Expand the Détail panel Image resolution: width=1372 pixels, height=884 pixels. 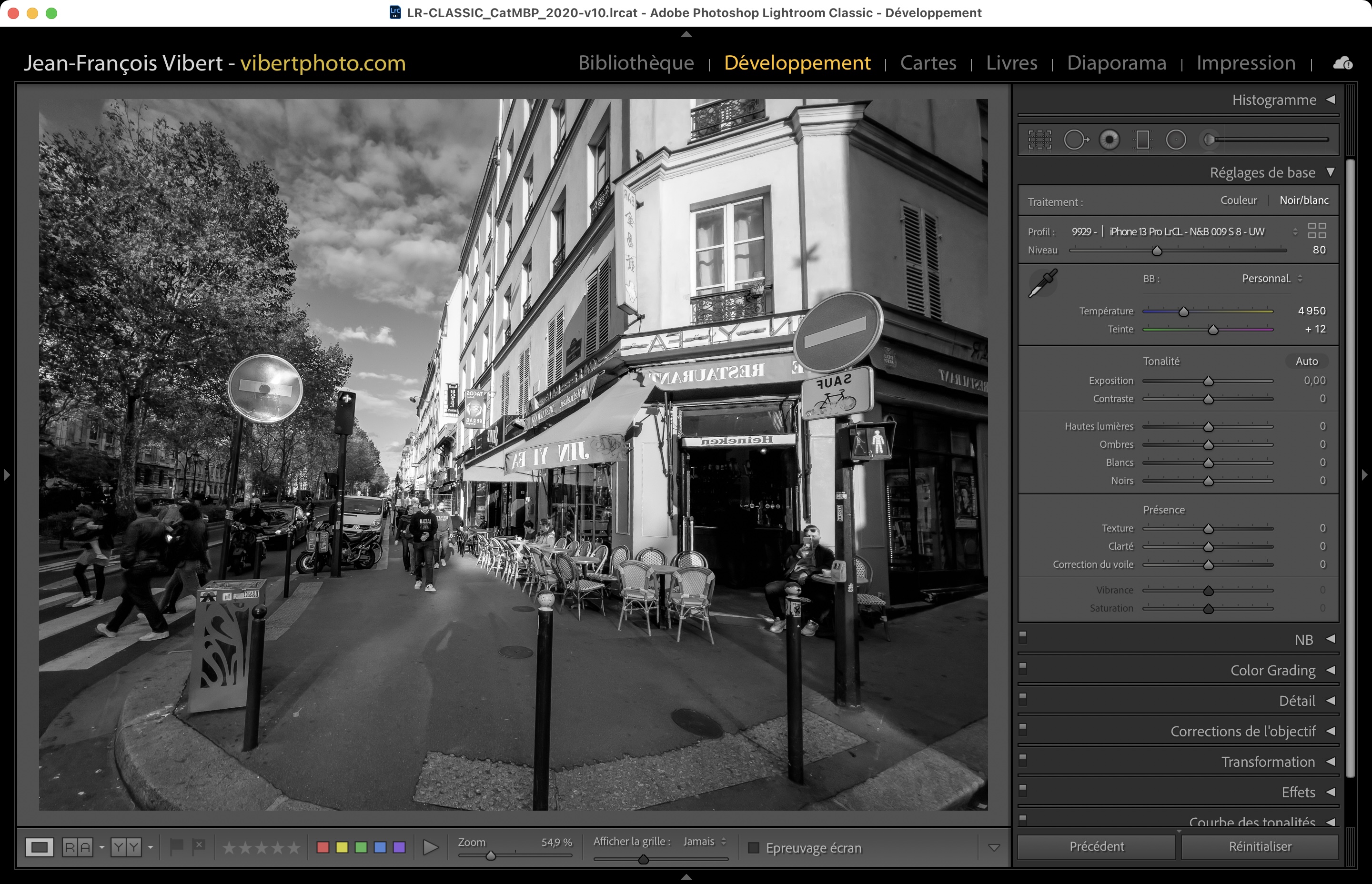pos(1296,701)
